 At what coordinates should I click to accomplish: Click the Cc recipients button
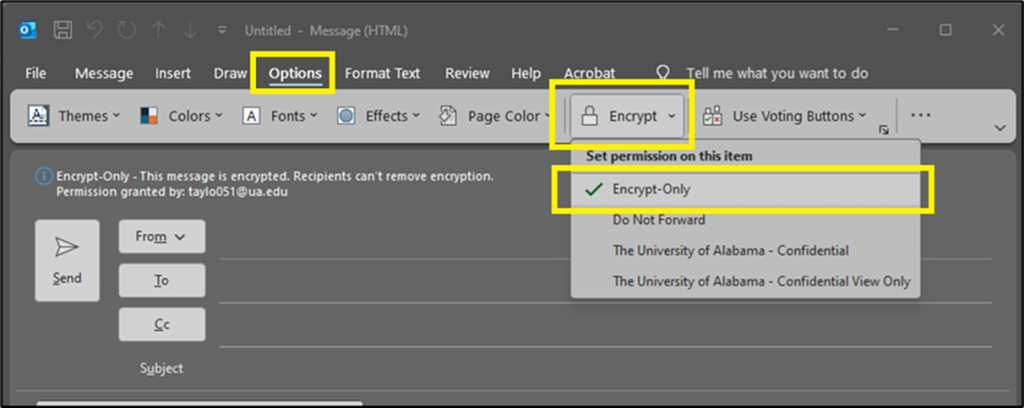point(161,325)
